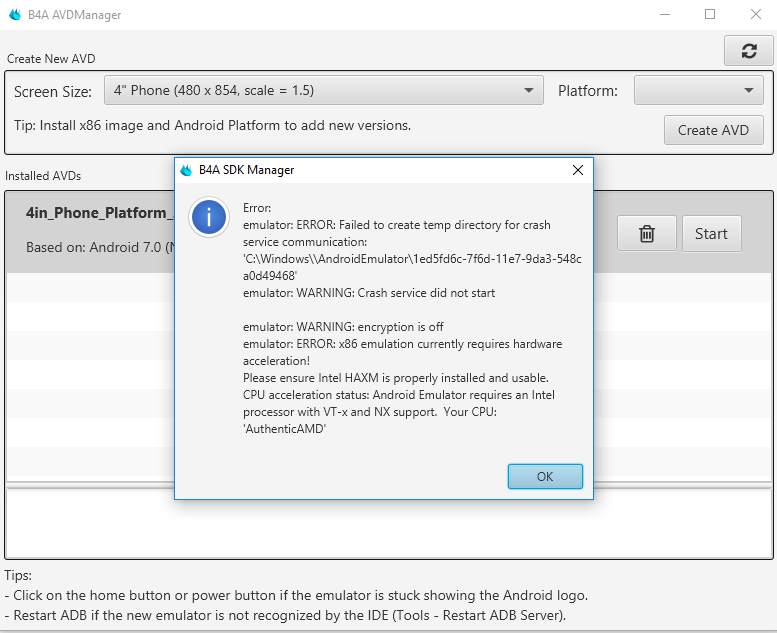Click the splitter between AVD list and log
777x633 pixels.
388,487
